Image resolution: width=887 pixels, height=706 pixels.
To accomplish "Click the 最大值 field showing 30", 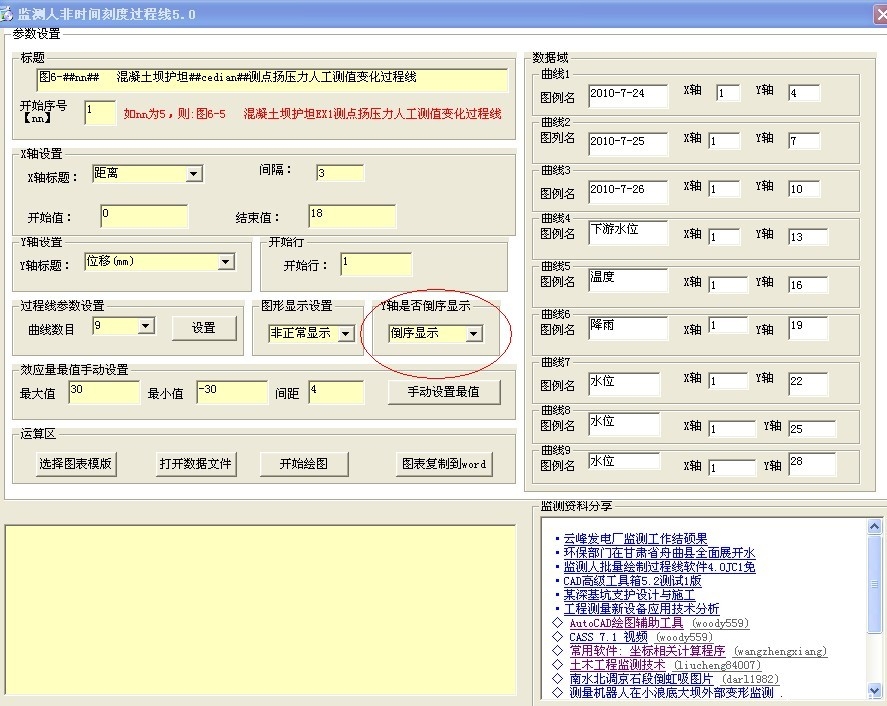I will (x=104, y=392).
